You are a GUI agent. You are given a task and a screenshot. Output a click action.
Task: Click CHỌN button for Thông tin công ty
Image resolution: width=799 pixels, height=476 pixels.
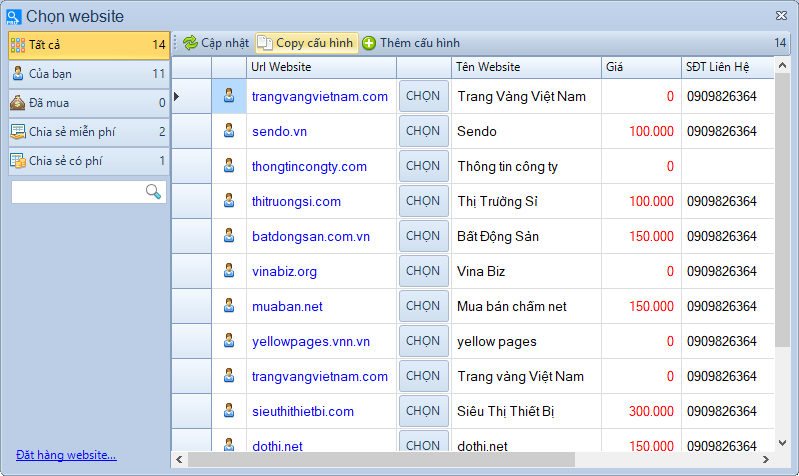click(x=423, y=166)
